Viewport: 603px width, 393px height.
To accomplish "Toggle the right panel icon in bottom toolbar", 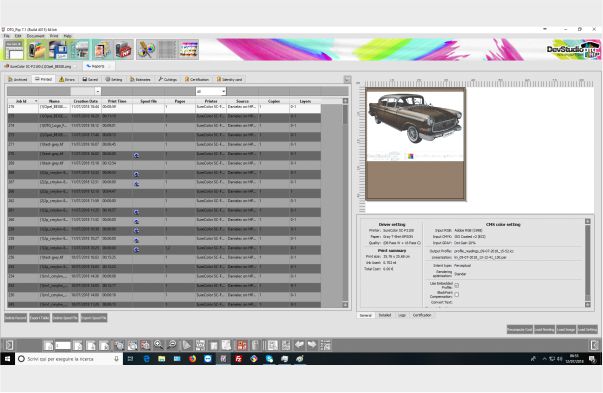I will coord(594,345).
